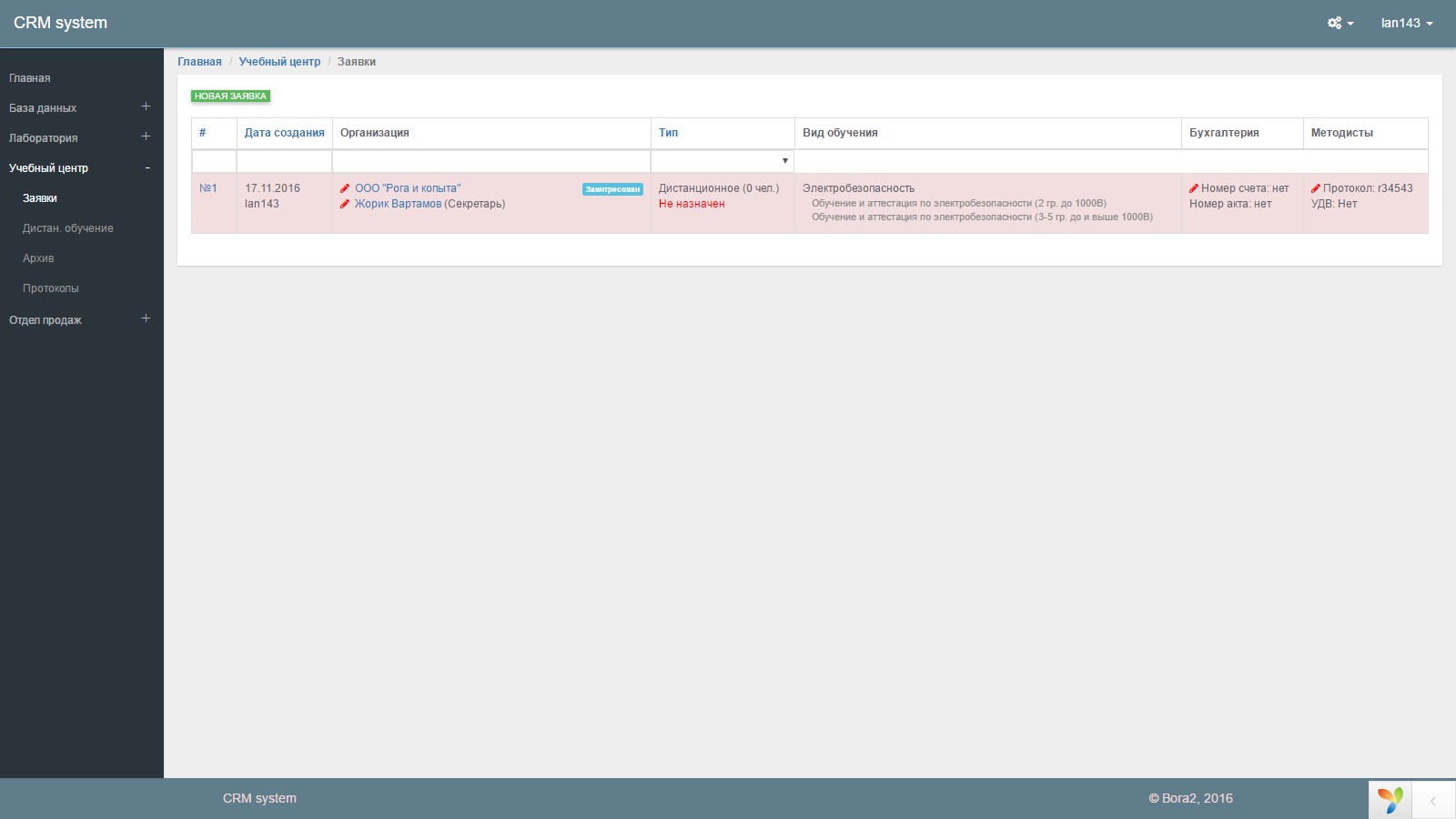
Task: Open Дистан. обучение in the sidebar
Action: point(68,228)
